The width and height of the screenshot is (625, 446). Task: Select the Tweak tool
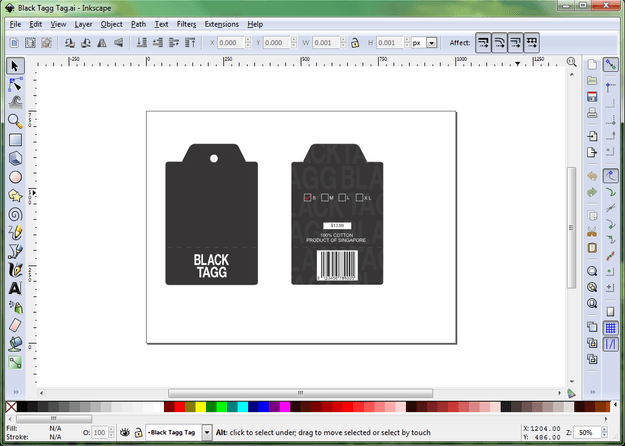pos(15,103)
